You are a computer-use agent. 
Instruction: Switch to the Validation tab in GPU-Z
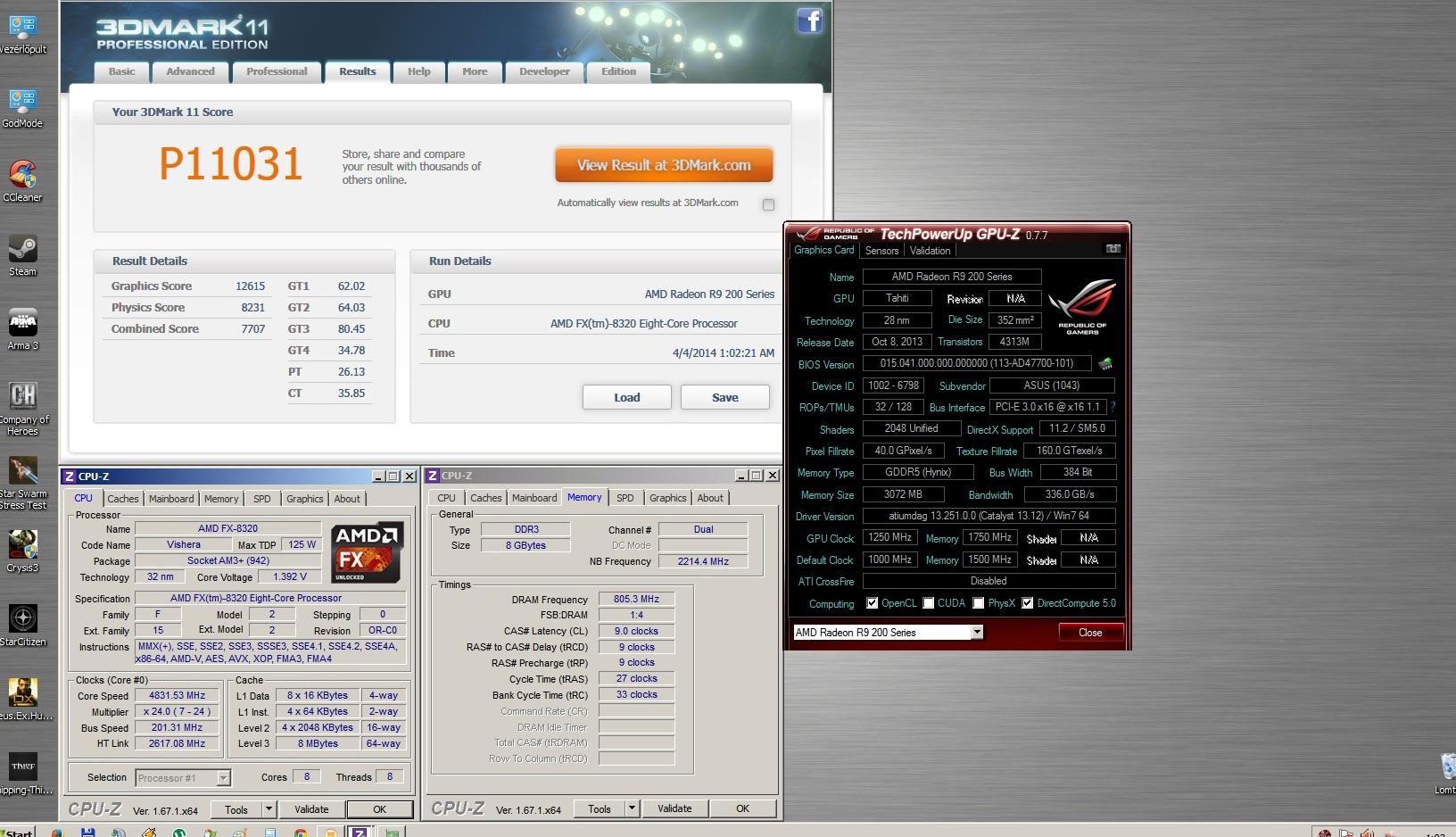click(930, 251)
